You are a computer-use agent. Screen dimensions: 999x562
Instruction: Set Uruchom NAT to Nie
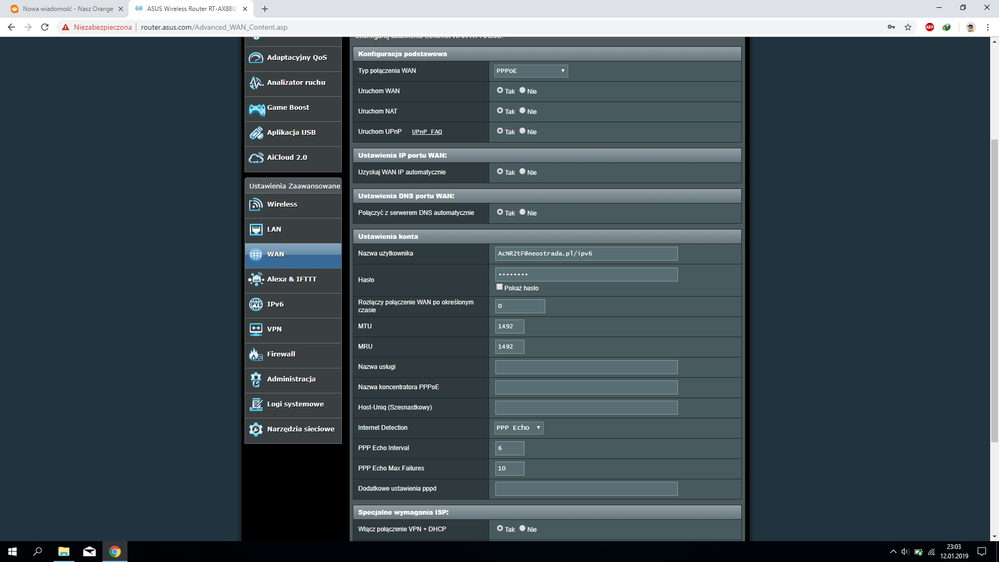coord(522,111)
